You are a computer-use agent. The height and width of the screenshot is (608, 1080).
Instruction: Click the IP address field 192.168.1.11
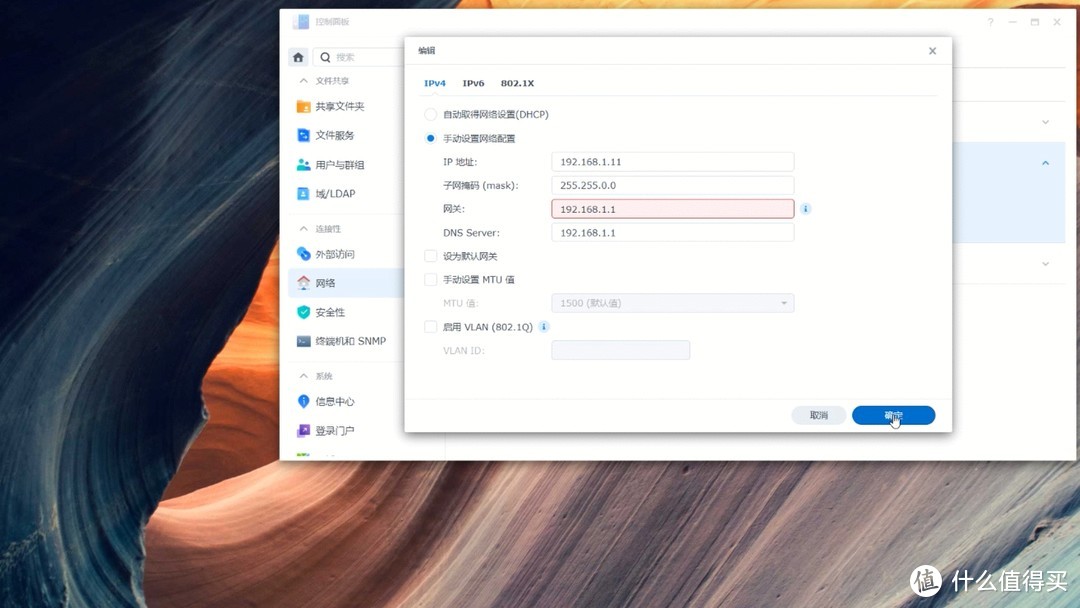(672, 162)
